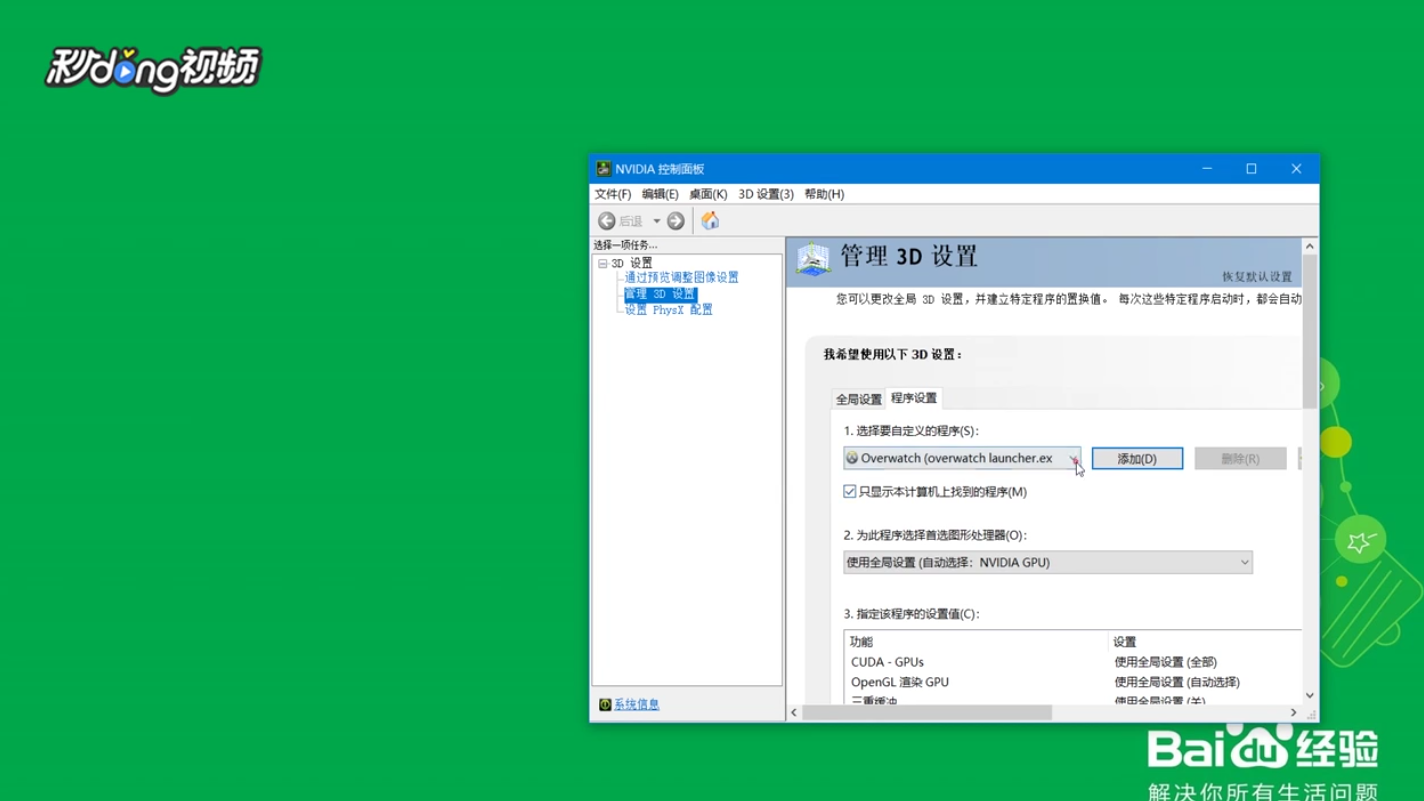Open the 3D 设置(3) menu
1424x801 pixels.
pos(766,194)
